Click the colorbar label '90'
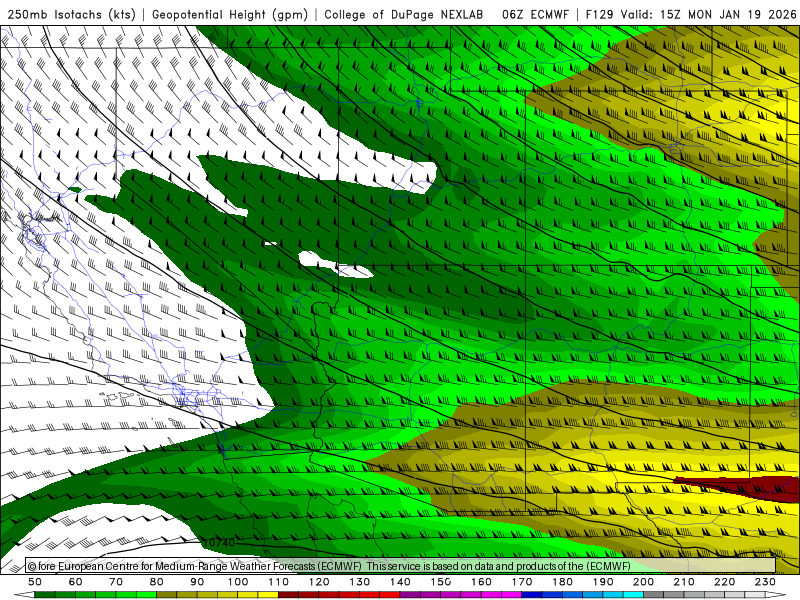800x600 pixels. click(x=197, y=582)
